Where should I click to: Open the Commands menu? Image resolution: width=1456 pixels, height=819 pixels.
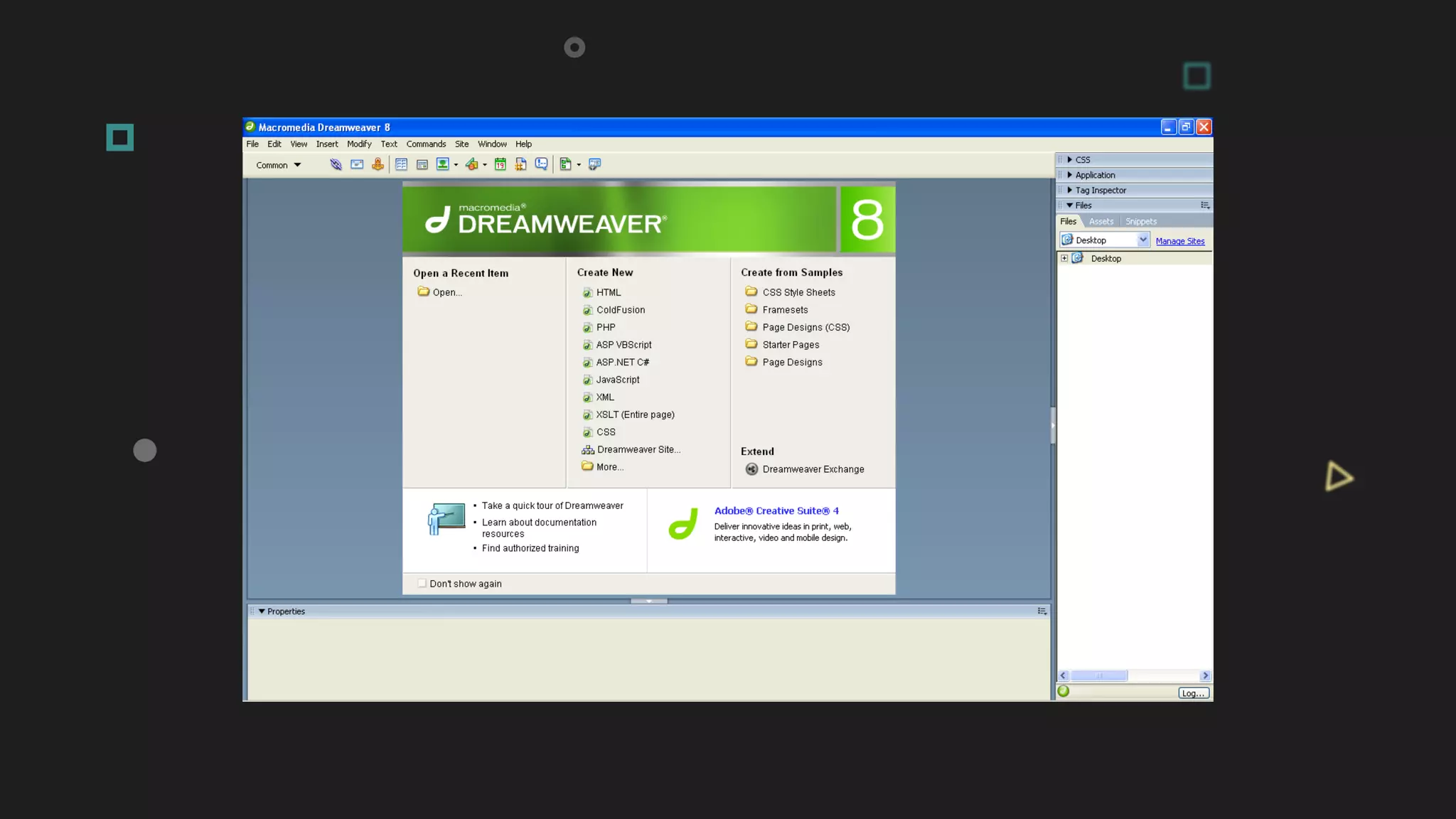point(426,144)
